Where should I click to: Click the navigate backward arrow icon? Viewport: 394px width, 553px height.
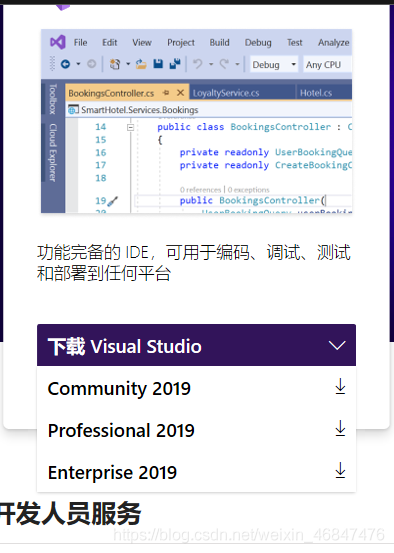point(65,64)
